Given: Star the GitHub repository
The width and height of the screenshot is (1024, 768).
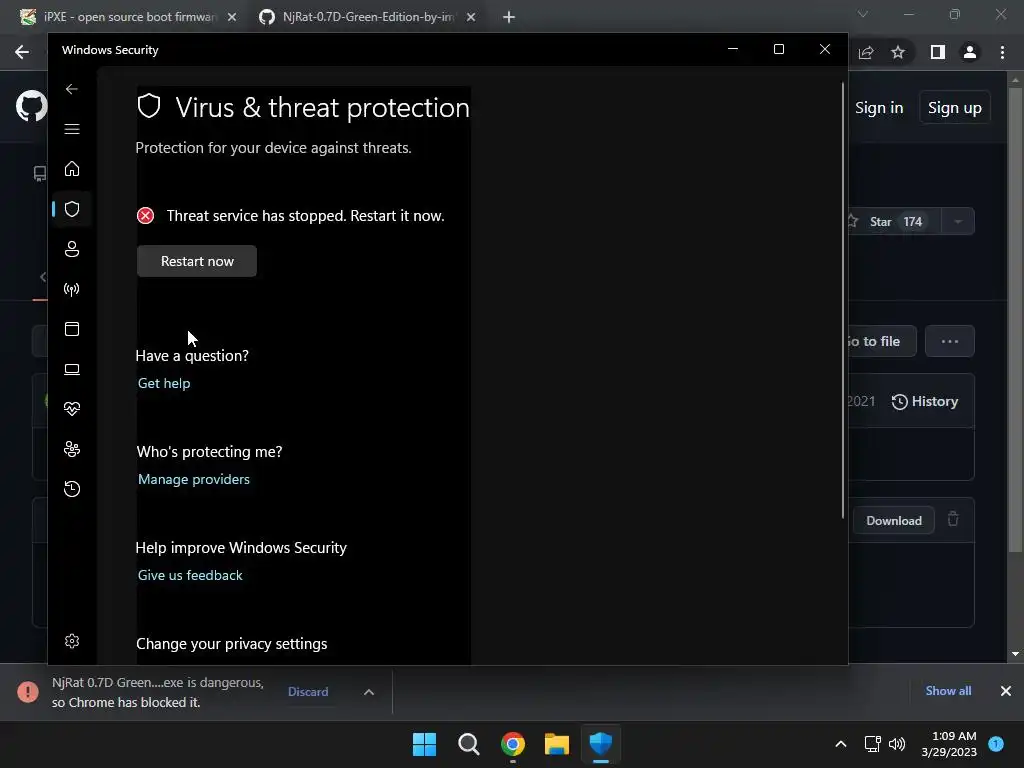Looking at the screenshot, I should coord(896,221).
